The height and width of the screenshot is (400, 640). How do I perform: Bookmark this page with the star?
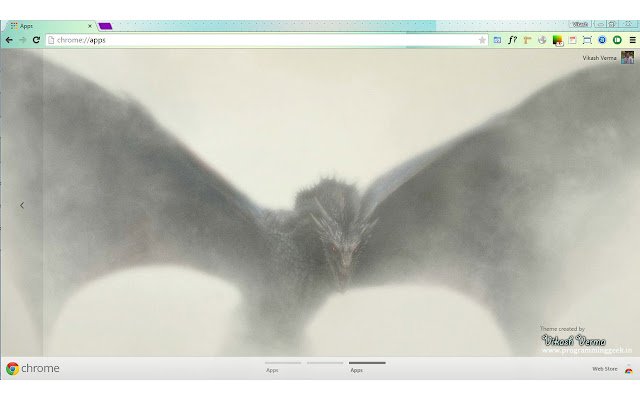[482, 40]
